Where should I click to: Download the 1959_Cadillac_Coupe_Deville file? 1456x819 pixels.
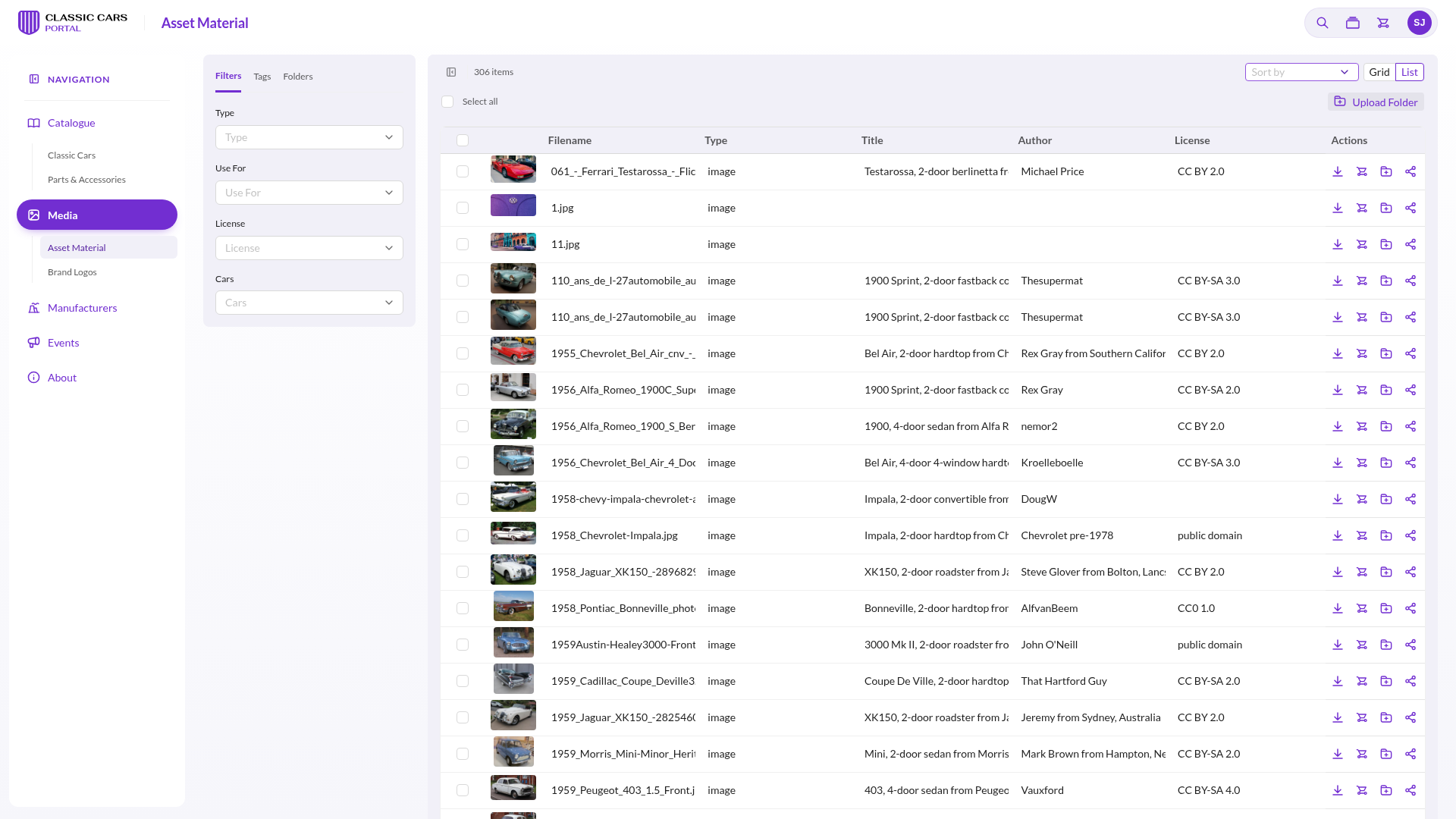1338,681
